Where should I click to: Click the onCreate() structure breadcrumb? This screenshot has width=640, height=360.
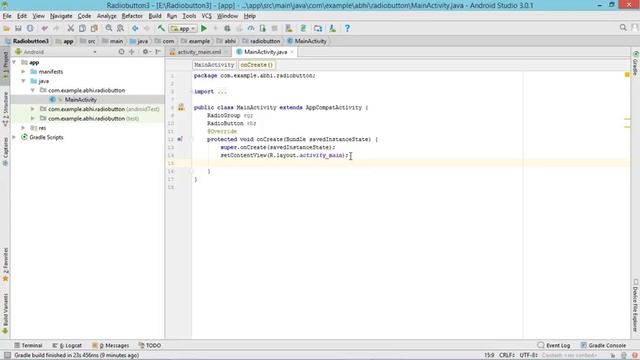pyautogui.click(x=257, y=65)
